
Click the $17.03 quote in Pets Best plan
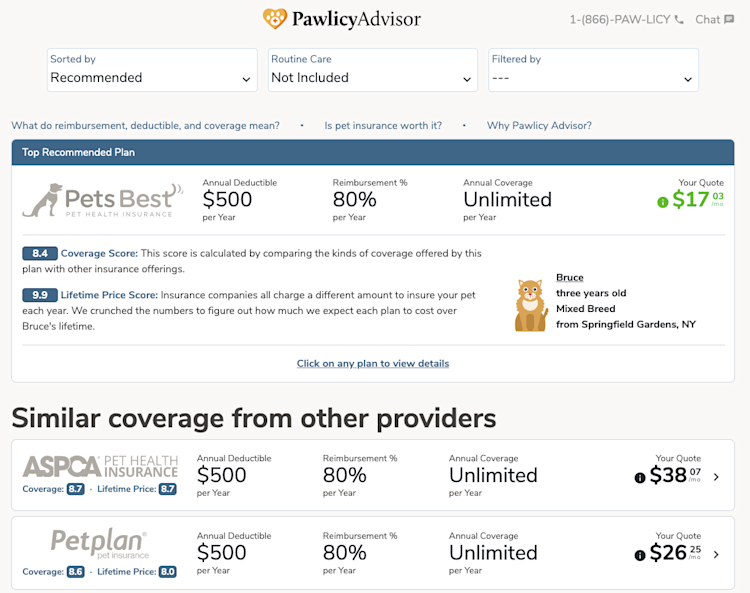coord(698,199)
